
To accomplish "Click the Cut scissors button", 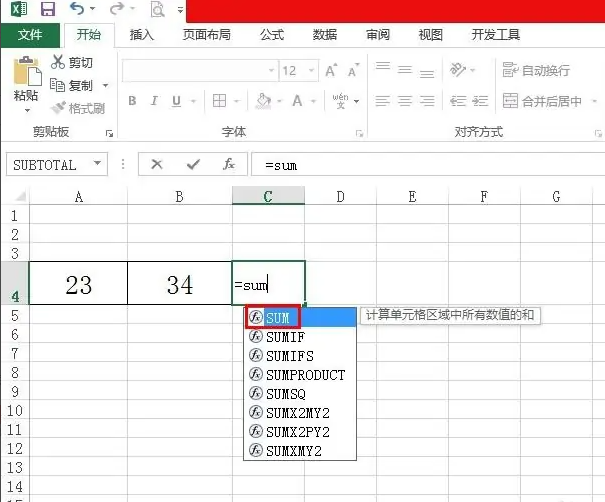I will click(x=72, y=62).
